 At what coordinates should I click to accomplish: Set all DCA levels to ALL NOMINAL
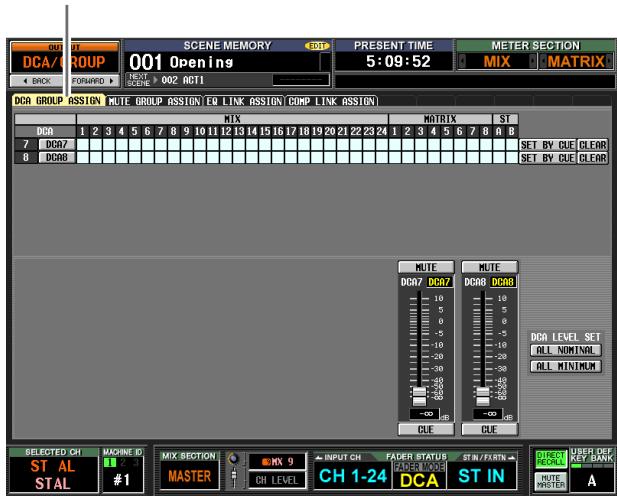click(566, 350)
